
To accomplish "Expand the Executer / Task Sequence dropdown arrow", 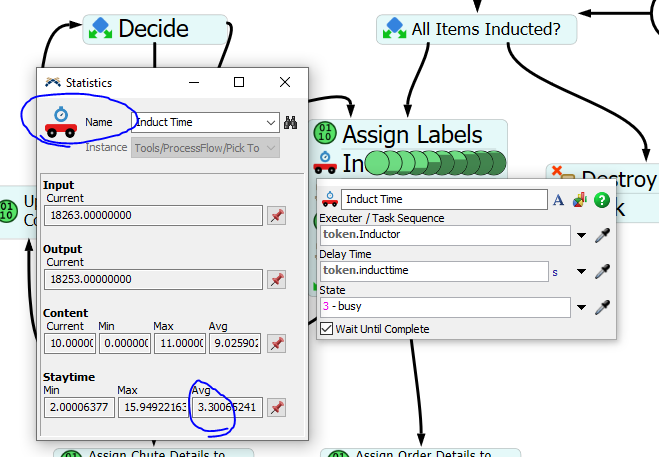I will tap(581, 236).
